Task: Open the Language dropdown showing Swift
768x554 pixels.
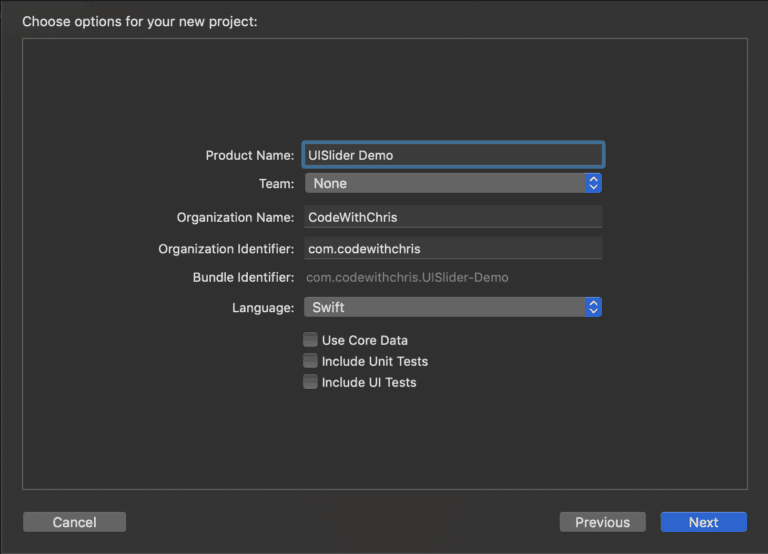Action: (x=453, y=307)
